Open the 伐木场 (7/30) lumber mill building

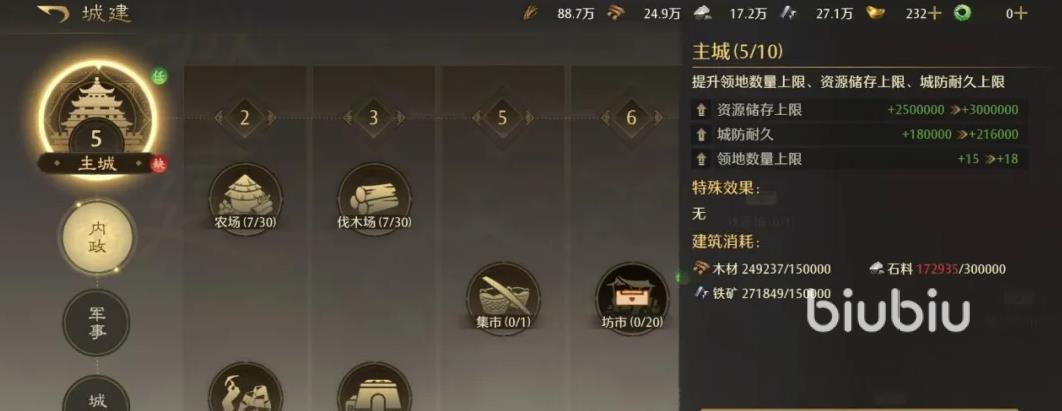click(x=374, y=198)
